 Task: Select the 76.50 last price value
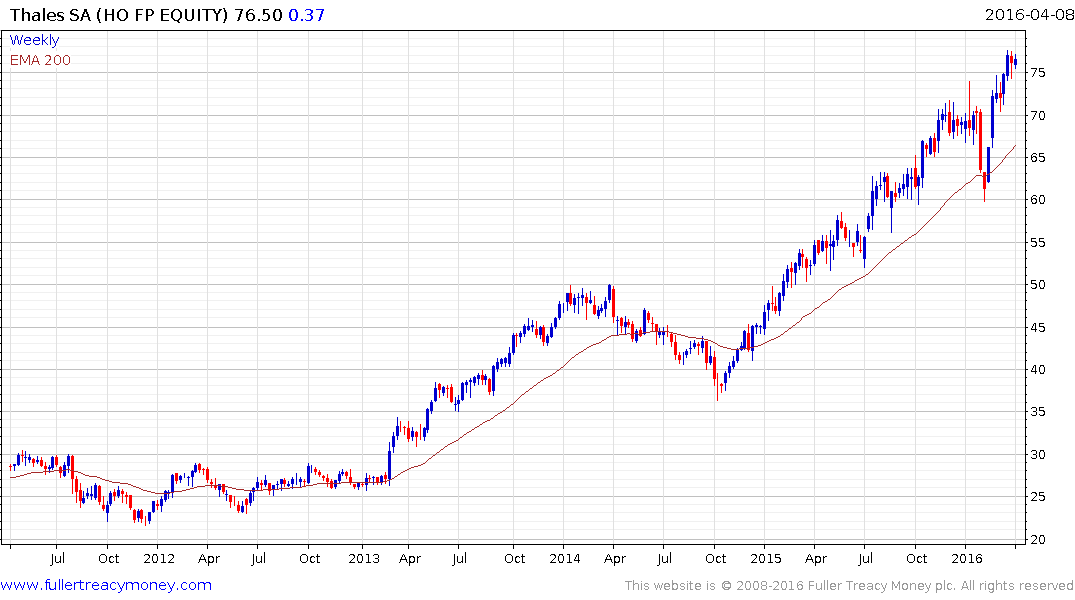pos(258,15)
